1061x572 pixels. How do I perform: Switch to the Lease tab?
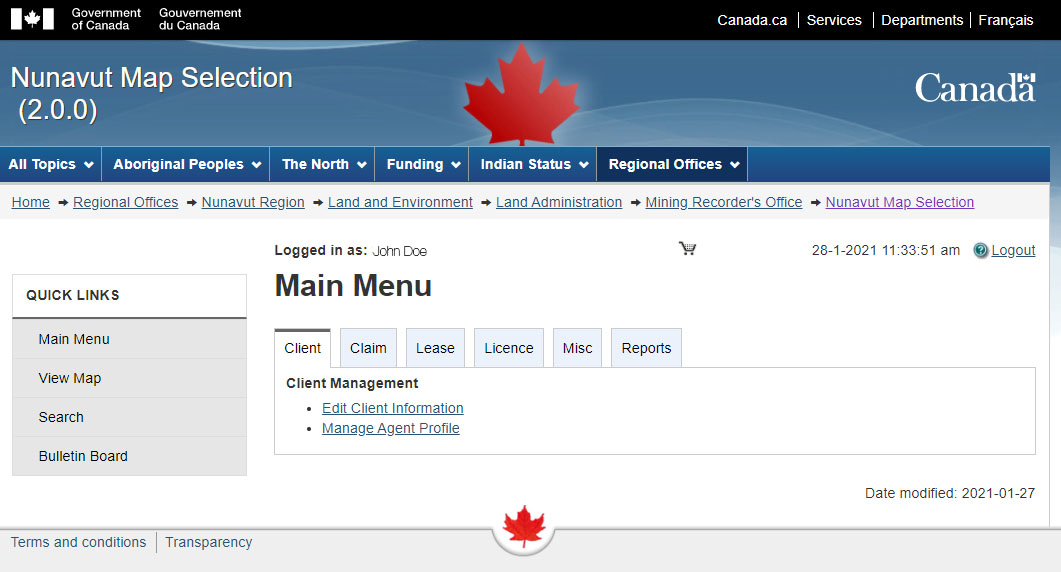click(435, 348)
